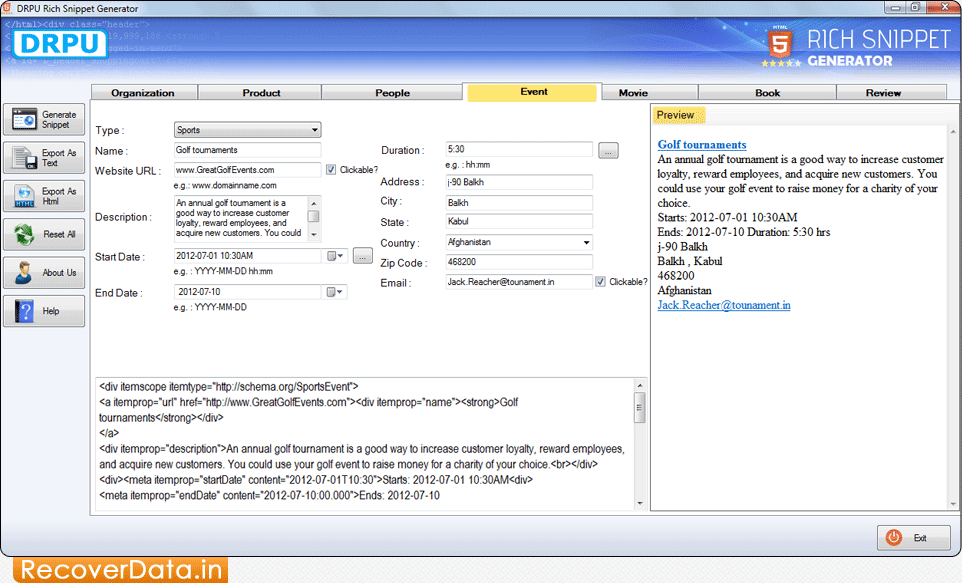Click the code output scrollbar thumb
Viewport: 962px width, 583px height.
(640, 407)
